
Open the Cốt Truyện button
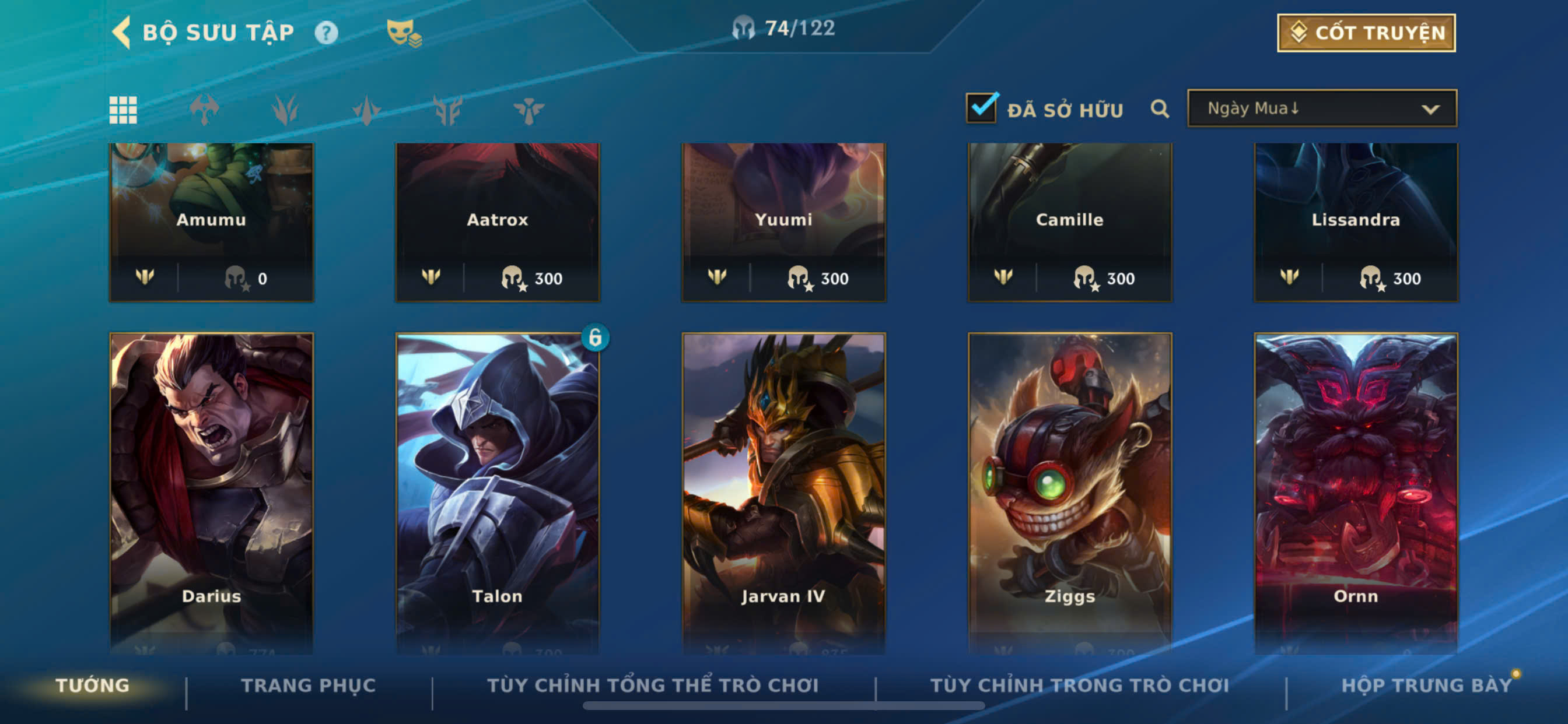(1366, 33)
